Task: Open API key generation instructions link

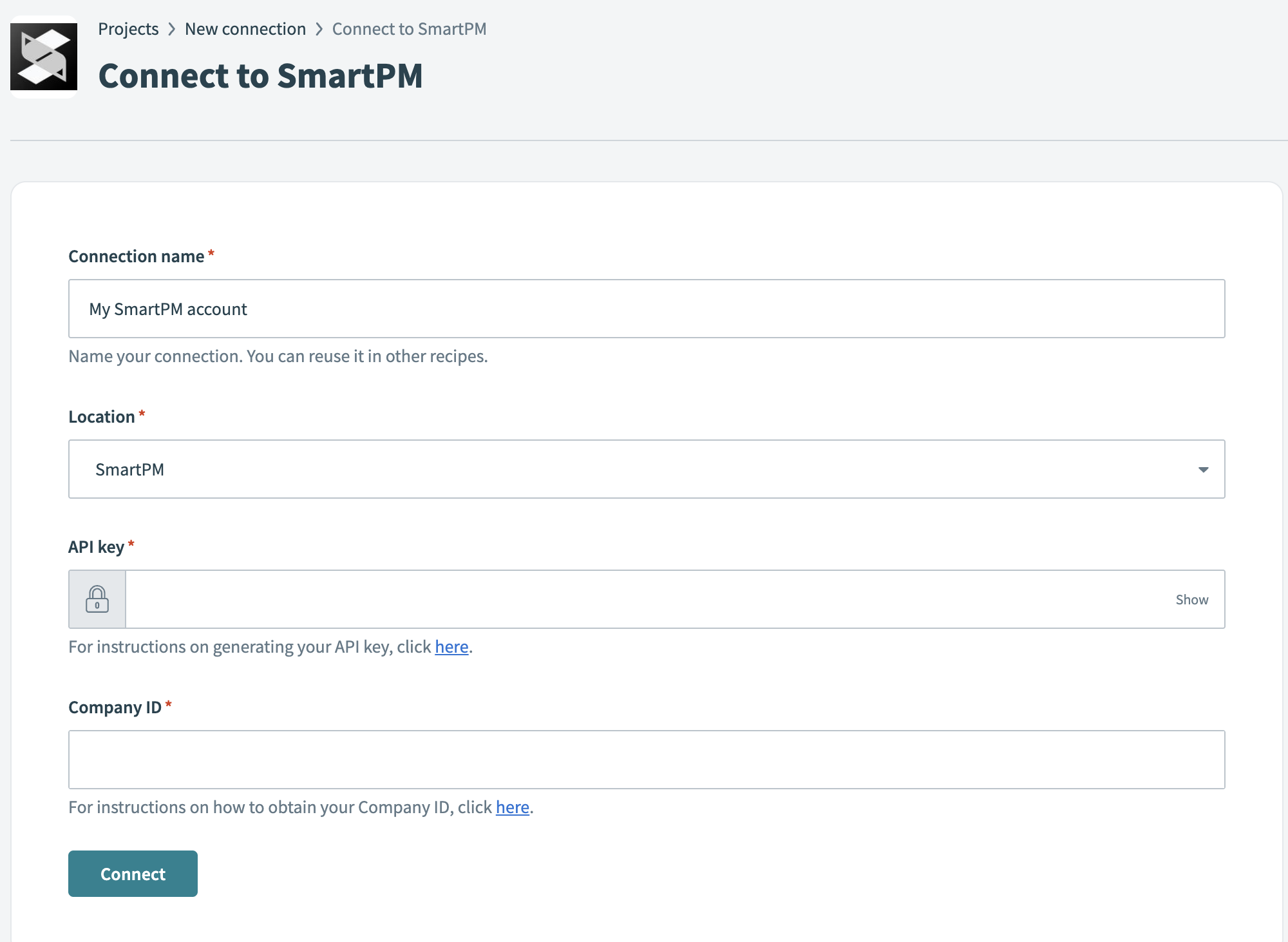Action: click(x=451, y=647)
